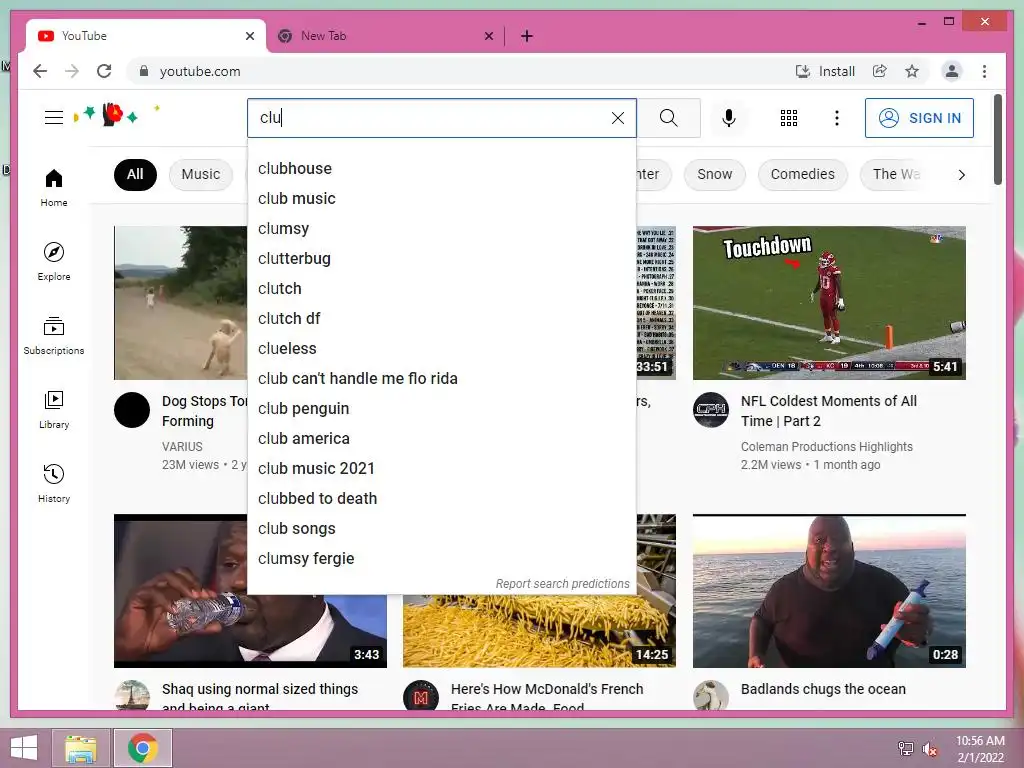1024x768 pixels.
Task: Go to Home in sidebar
Action: [54, 187]
